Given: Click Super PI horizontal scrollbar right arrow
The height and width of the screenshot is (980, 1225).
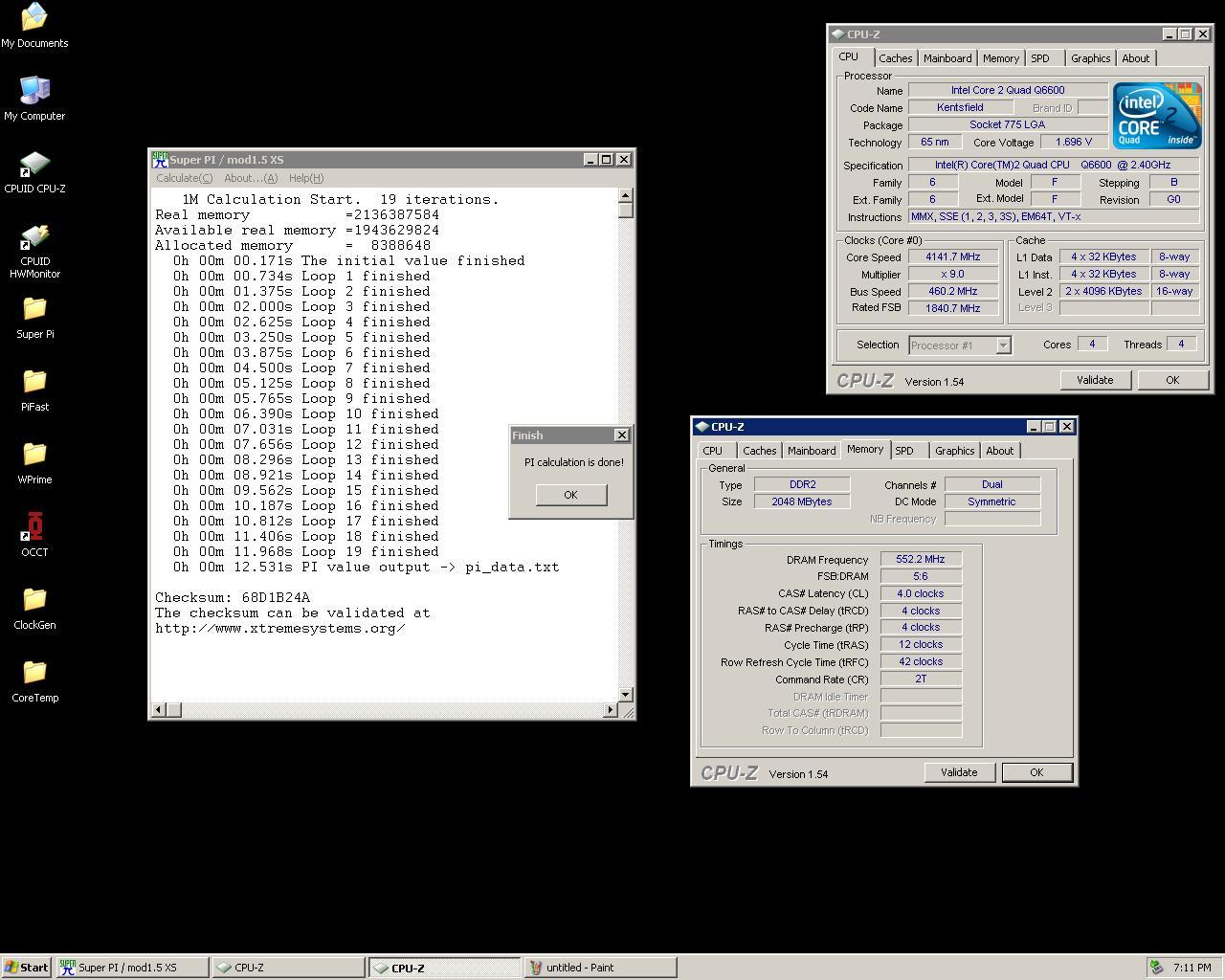Looking at the screenshot, I should point(611,710).
